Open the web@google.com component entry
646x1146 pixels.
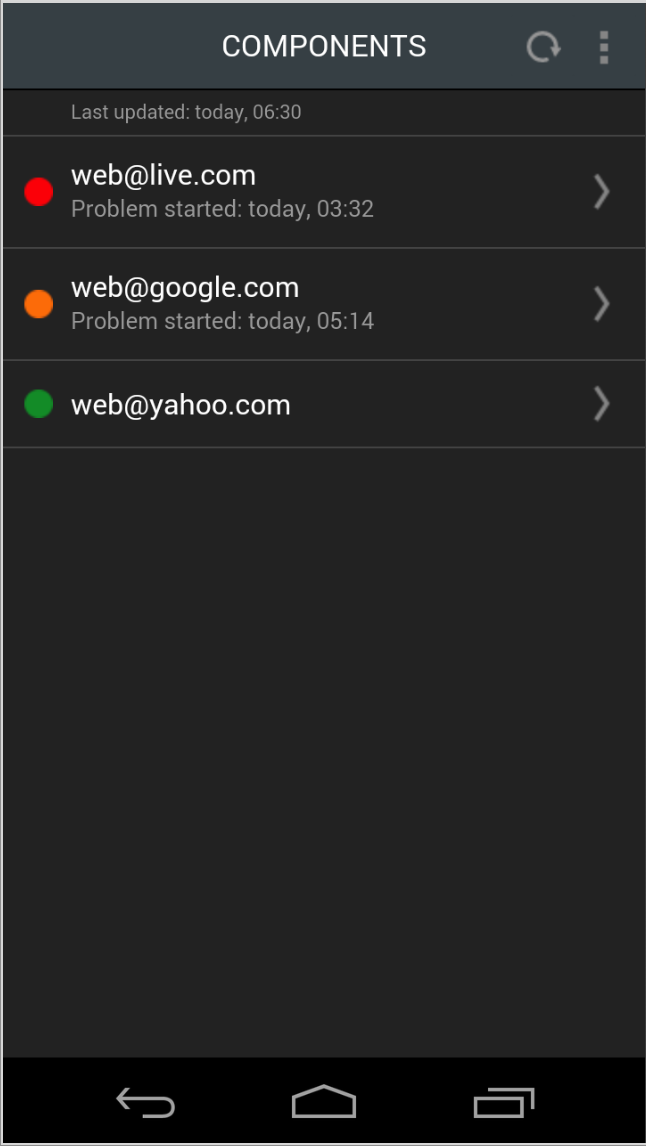coord(323,304)
